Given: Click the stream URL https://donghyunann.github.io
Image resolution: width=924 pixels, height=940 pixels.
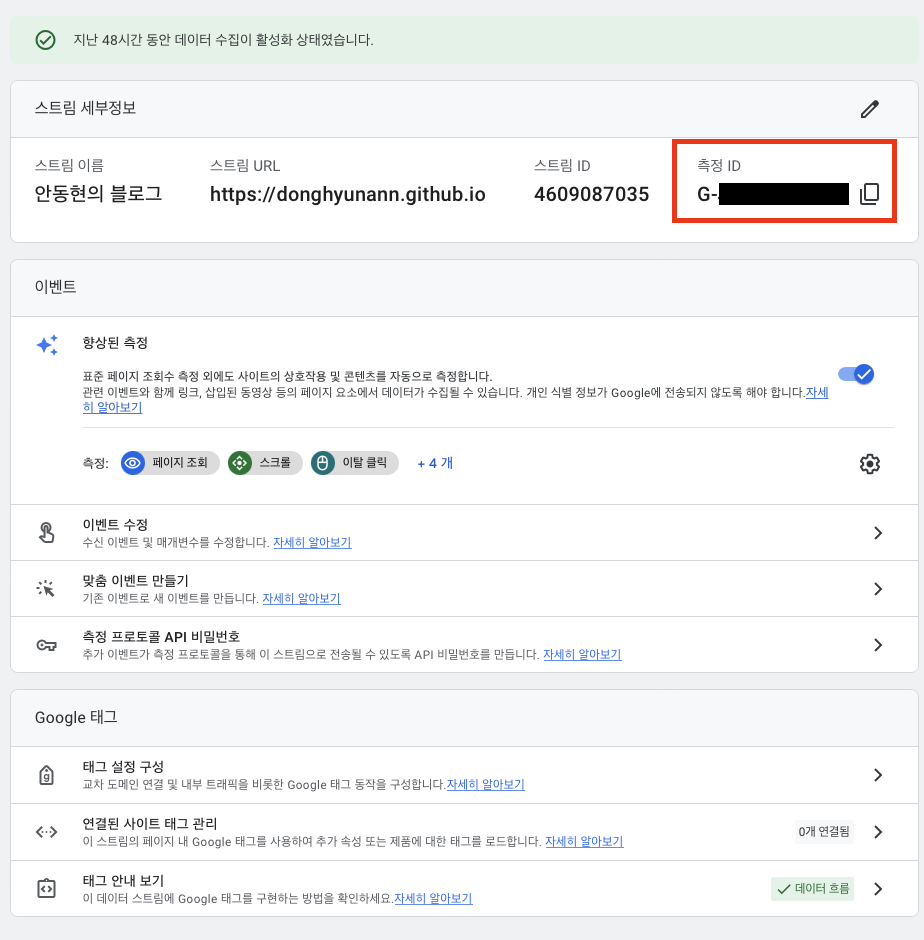Looking at the screenshot, I should pyautogui.click(x=348, y=194).
